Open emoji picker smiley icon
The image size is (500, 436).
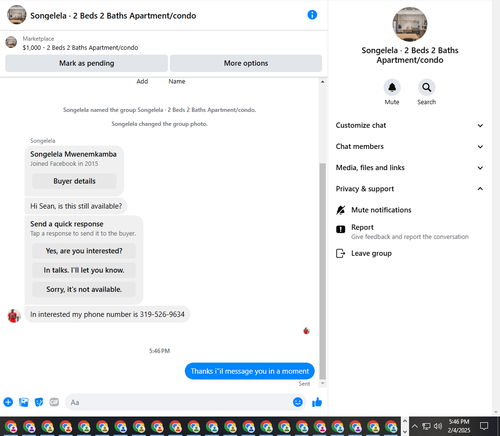[x=298, y=402]
